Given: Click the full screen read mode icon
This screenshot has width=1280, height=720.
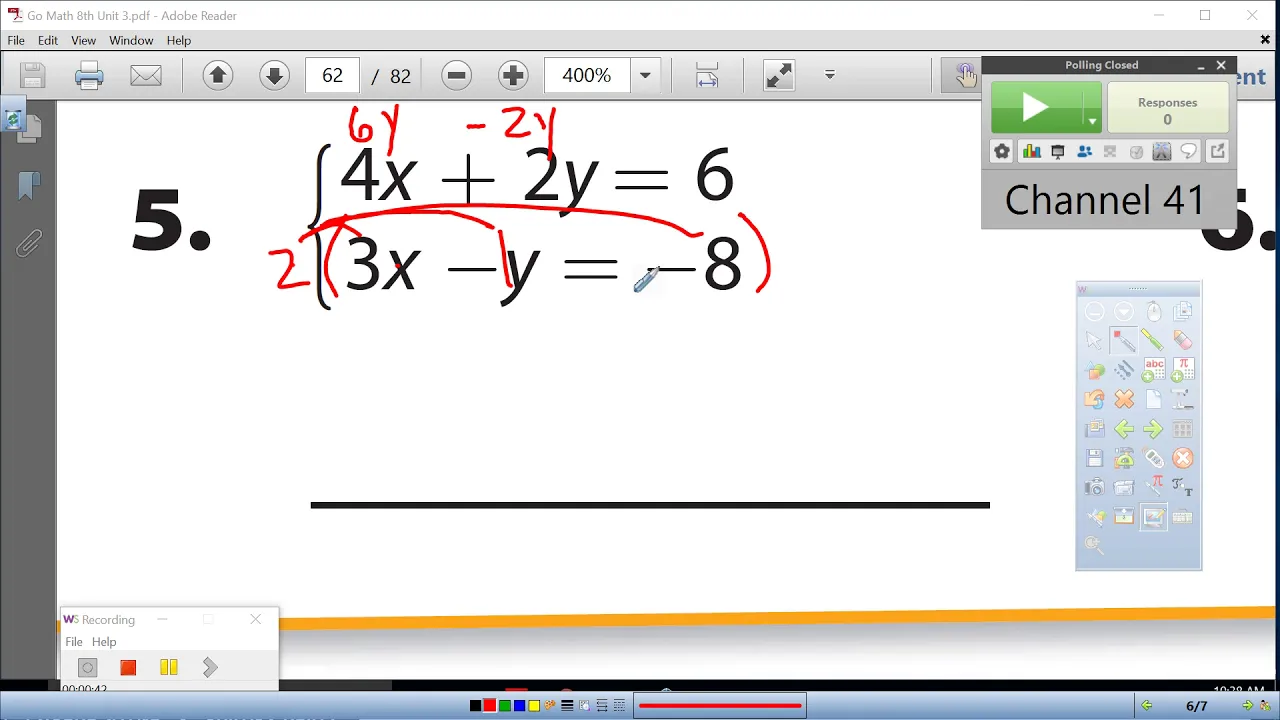Looking at the screenshot, I should pos(778,75).
